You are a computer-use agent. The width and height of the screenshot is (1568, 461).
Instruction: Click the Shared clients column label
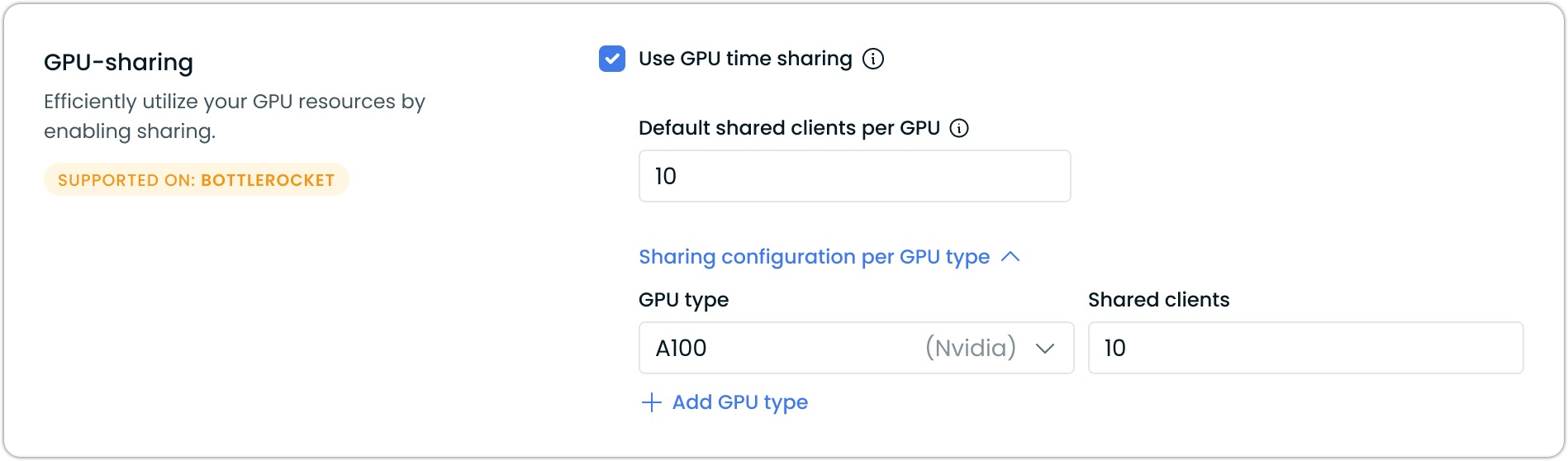1158,300
